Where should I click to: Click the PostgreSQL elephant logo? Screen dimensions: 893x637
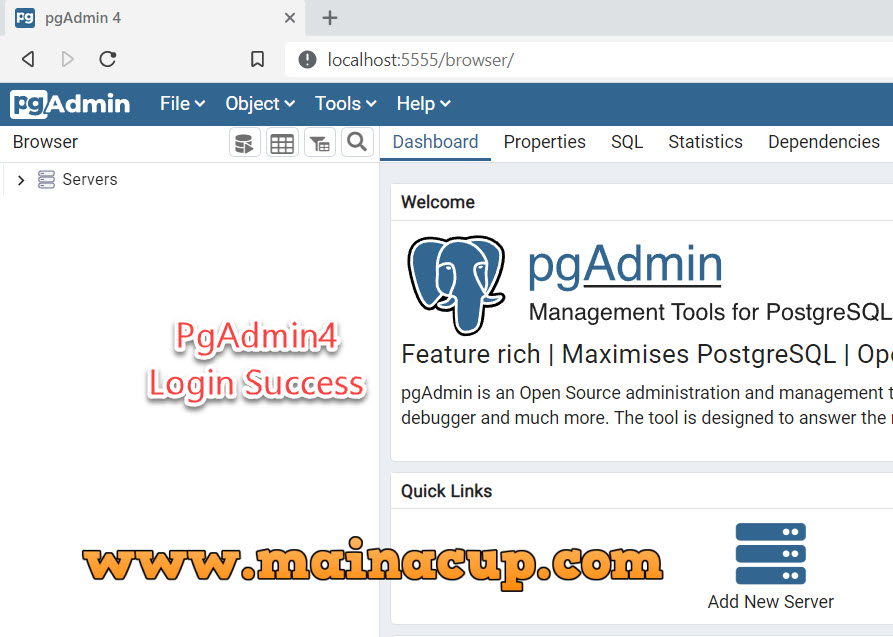[x=456, y=285]
